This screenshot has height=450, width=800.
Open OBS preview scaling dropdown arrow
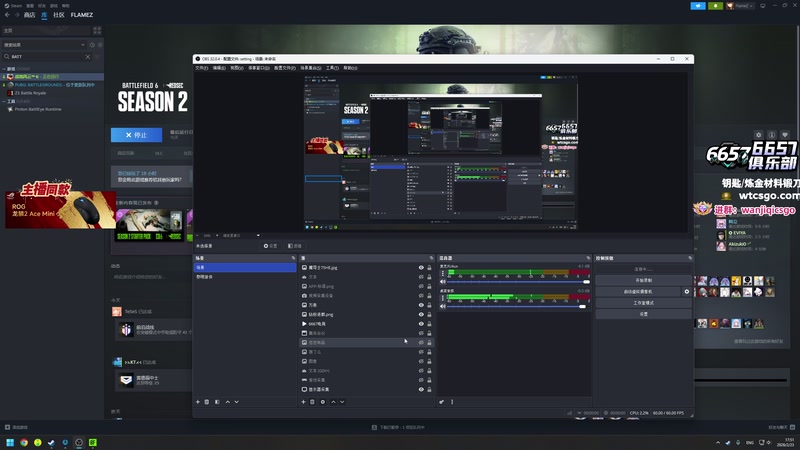(x=258, y=236)
